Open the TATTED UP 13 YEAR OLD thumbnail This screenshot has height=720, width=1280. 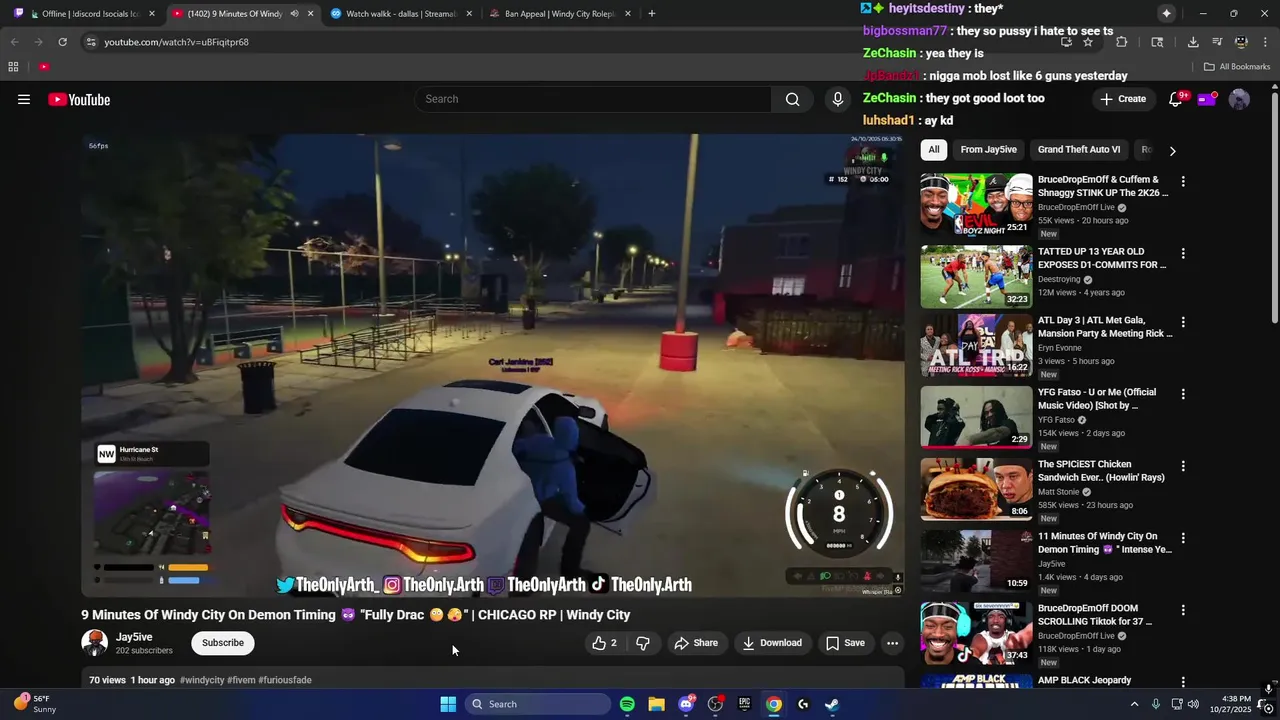pos(976,277)
